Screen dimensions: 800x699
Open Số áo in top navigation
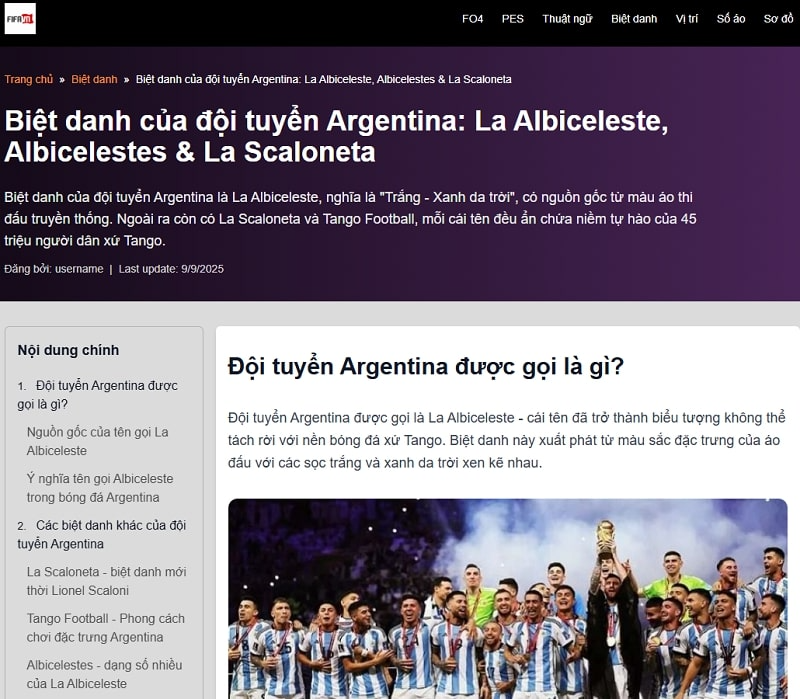coord(731,19)
